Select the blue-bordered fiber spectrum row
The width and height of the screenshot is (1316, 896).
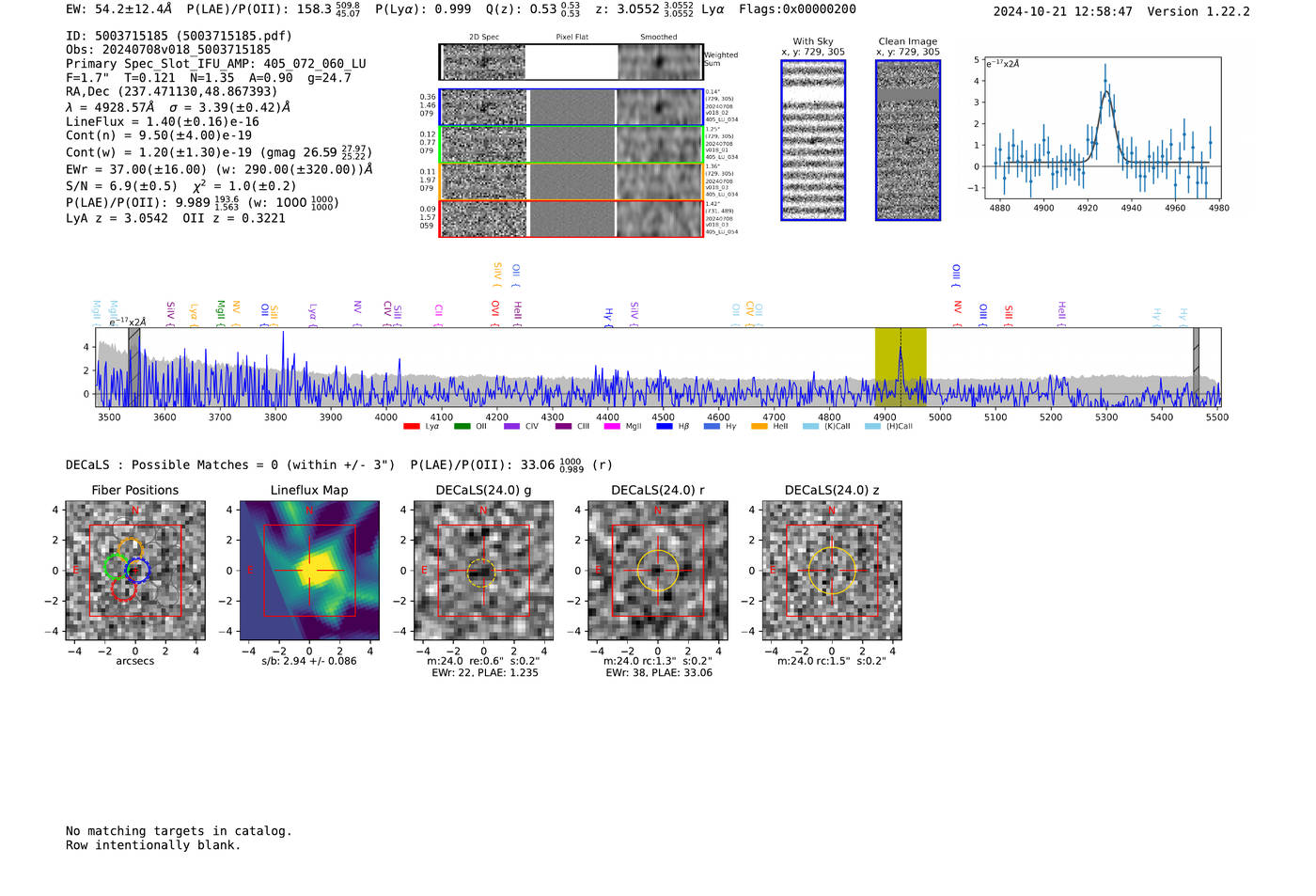click(x=571, y=107)
